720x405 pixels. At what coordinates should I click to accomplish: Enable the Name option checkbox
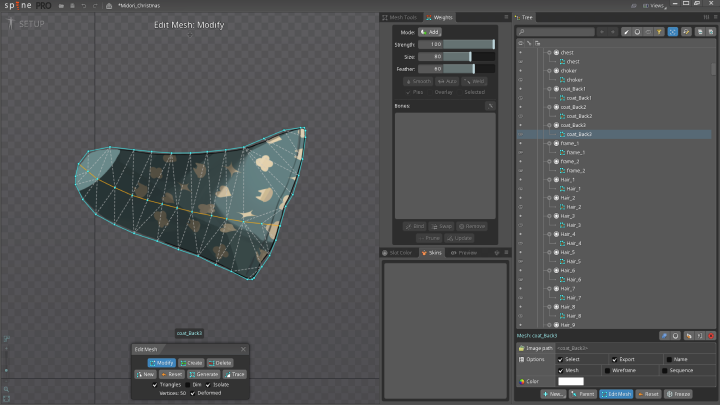(669, 360)
